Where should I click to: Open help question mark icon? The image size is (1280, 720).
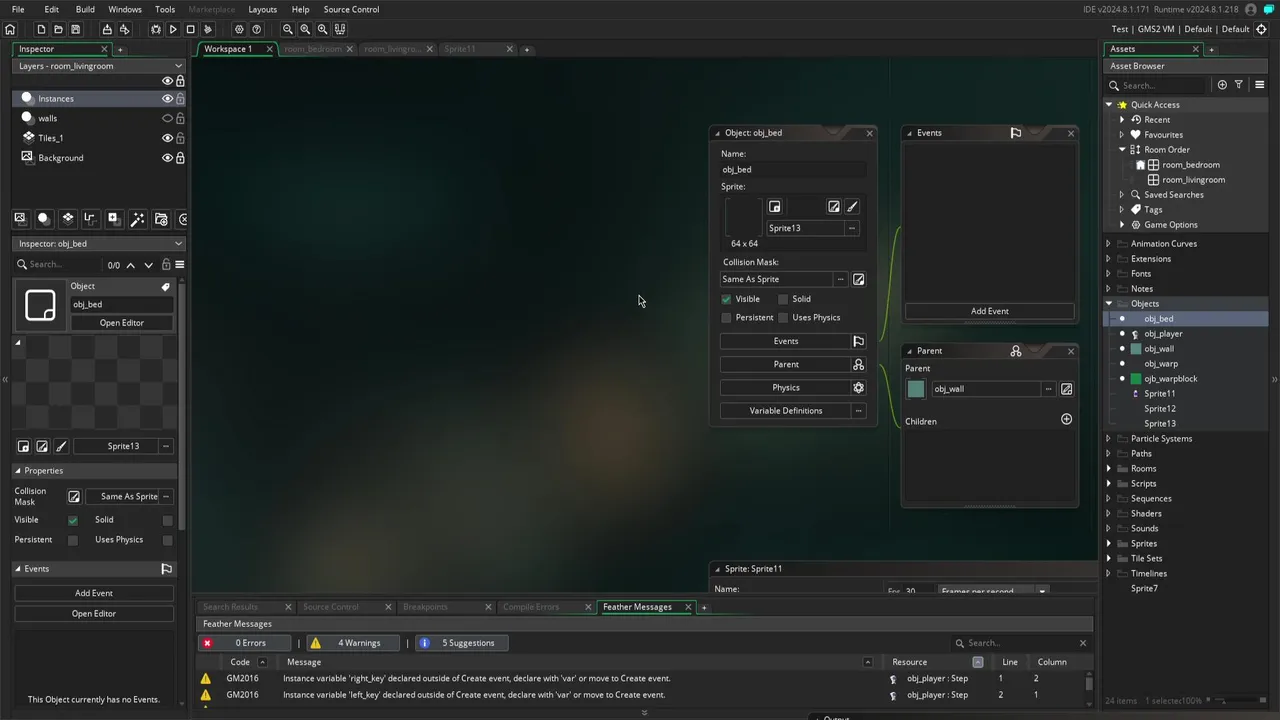pyautogui.click(x=257, y=29)
